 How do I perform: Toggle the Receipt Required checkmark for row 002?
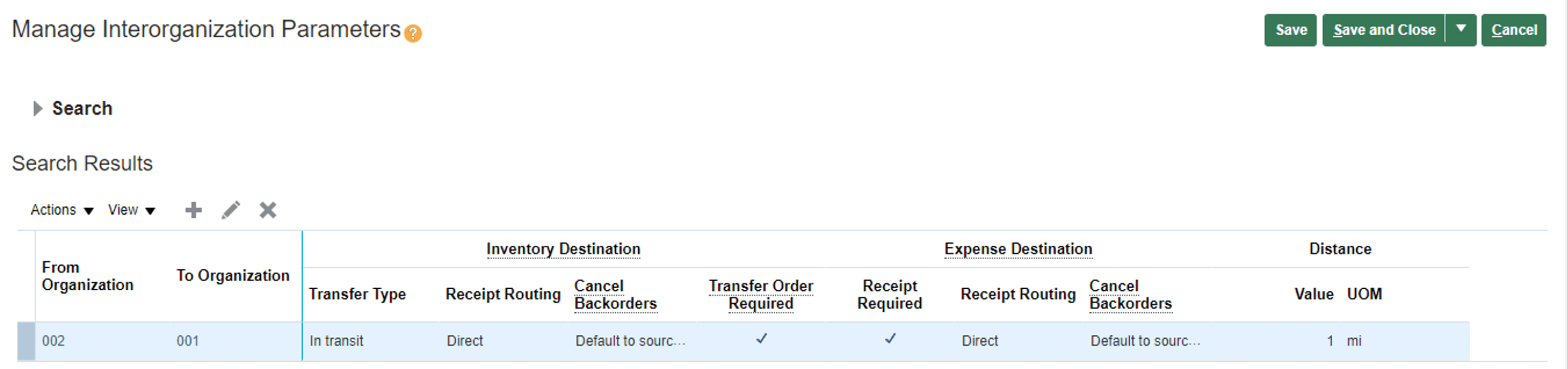coord(890,339)
